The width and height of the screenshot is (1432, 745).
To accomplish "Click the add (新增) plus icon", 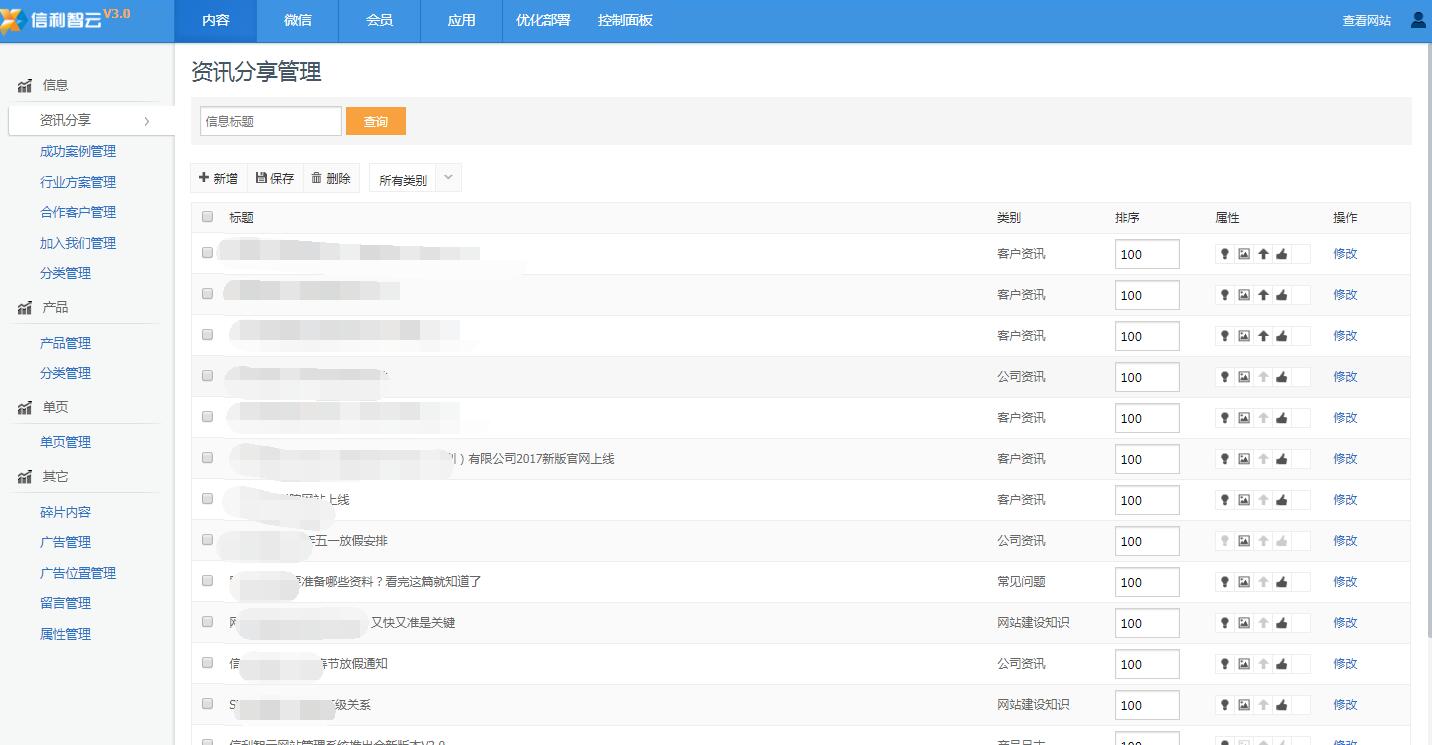I will tap(204, 177).
